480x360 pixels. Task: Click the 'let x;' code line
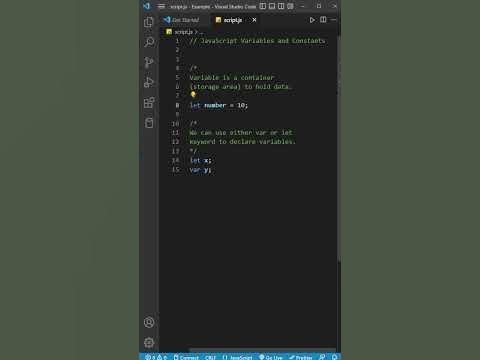pos(200,160)
